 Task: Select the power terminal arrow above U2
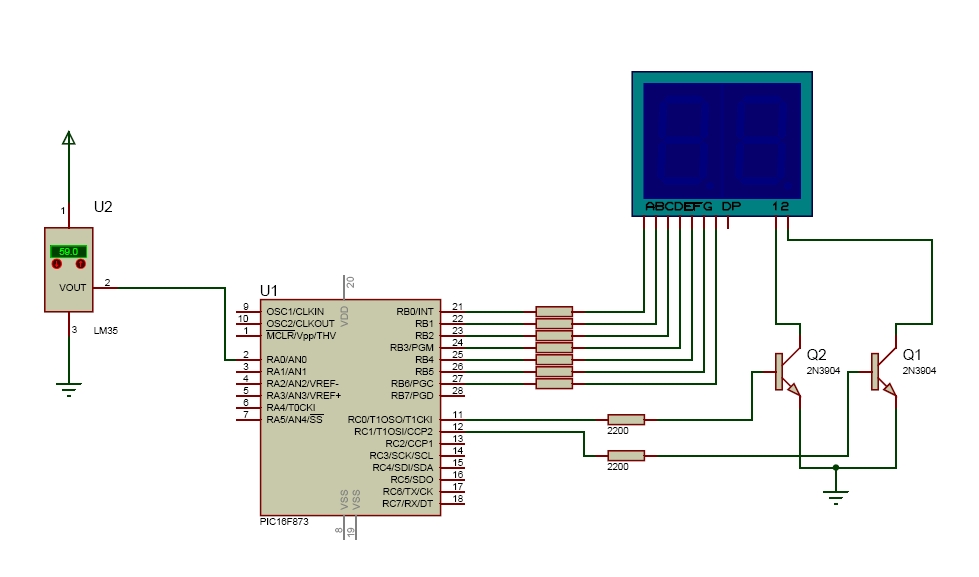69,138
